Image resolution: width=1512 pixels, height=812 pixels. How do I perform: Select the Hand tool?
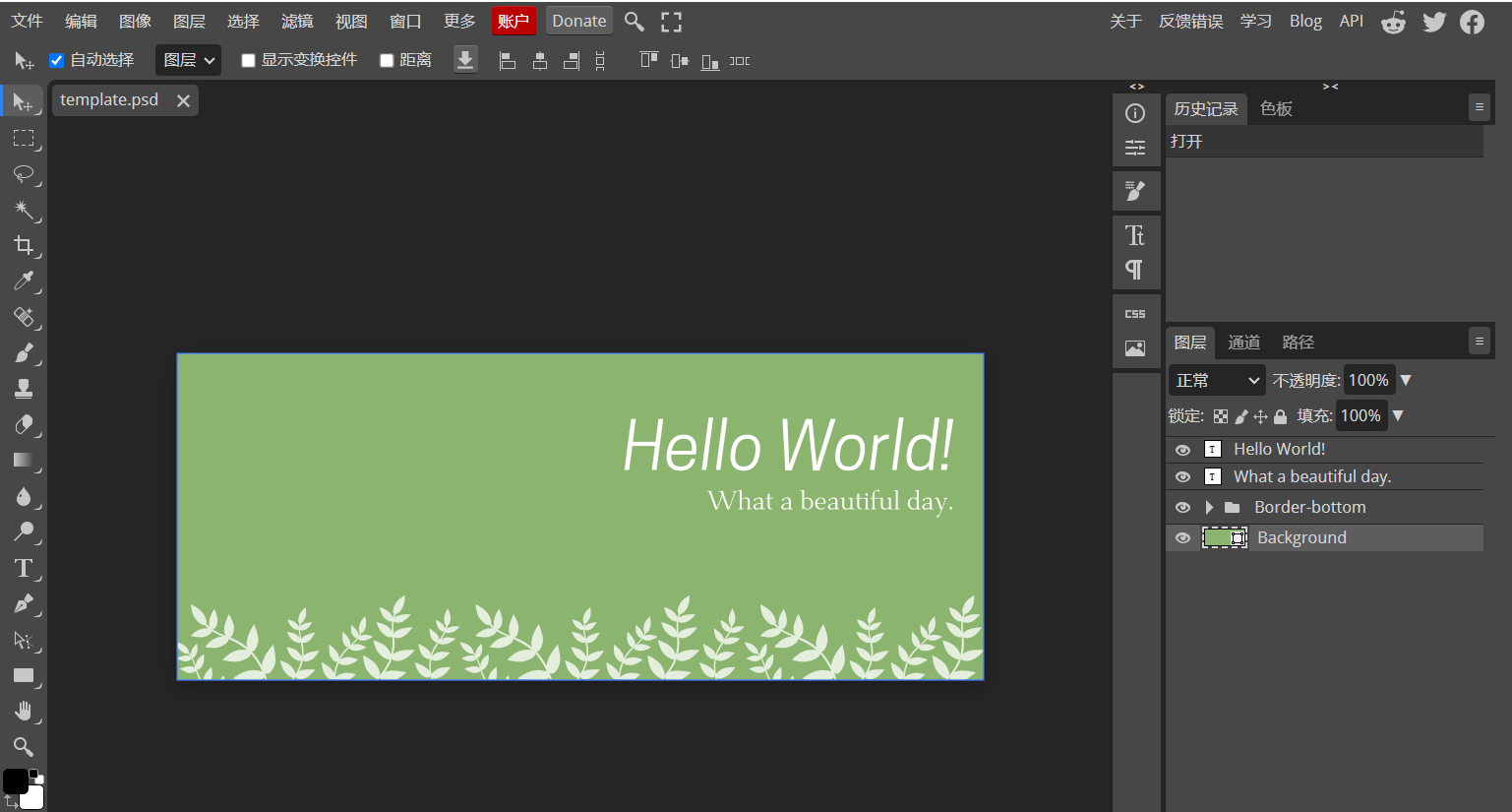(x=24, y=711)
